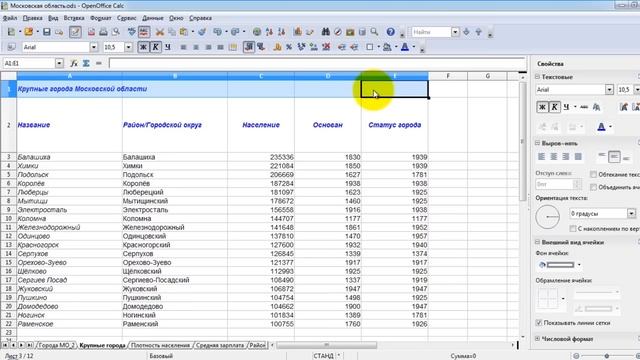Toggle Bold in the formatting toolbar
The image size is (640, 360).
[143, 47]
